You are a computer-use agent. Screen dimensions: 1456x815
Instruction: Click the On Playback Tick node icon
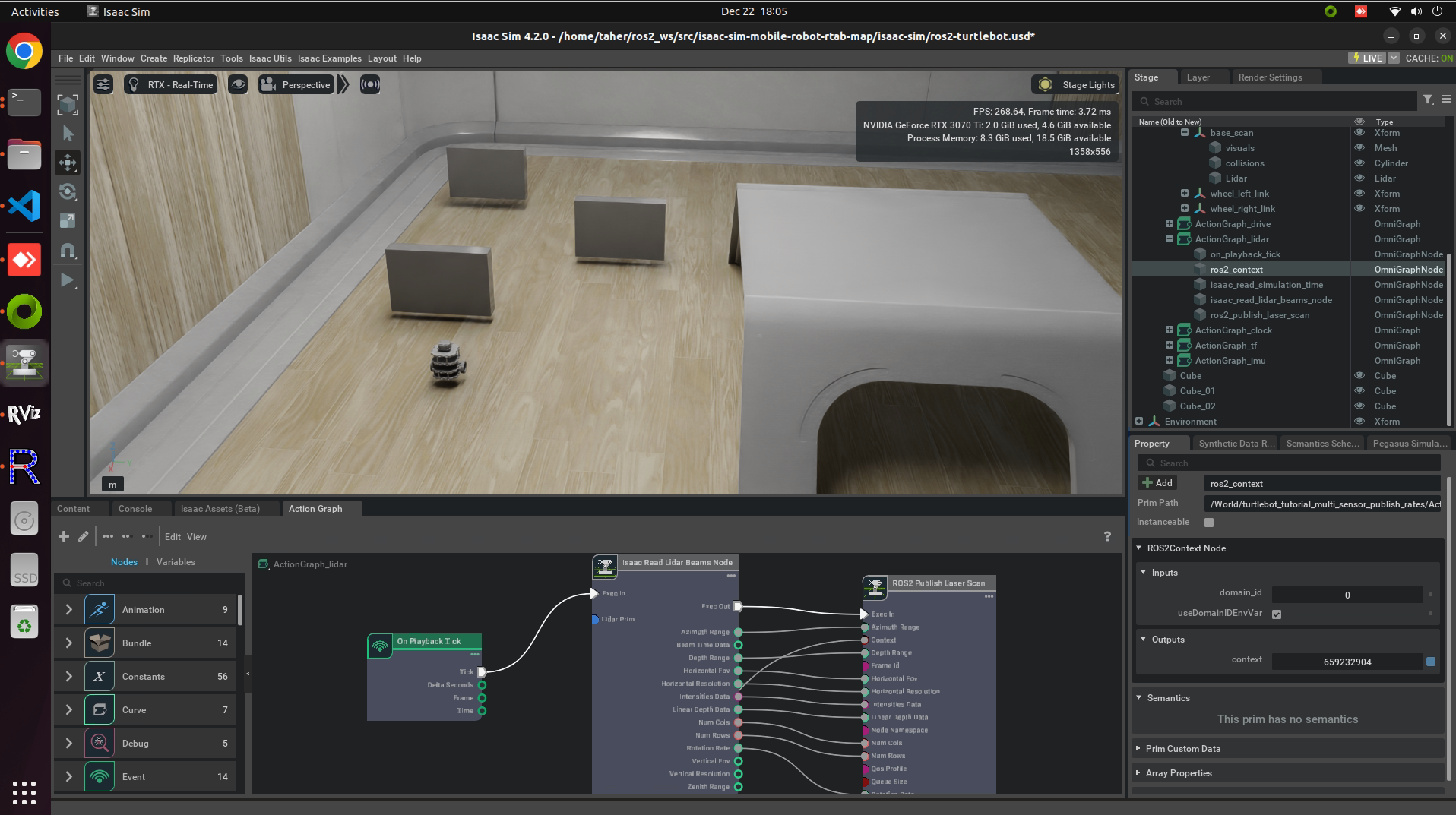pos(379,646)
